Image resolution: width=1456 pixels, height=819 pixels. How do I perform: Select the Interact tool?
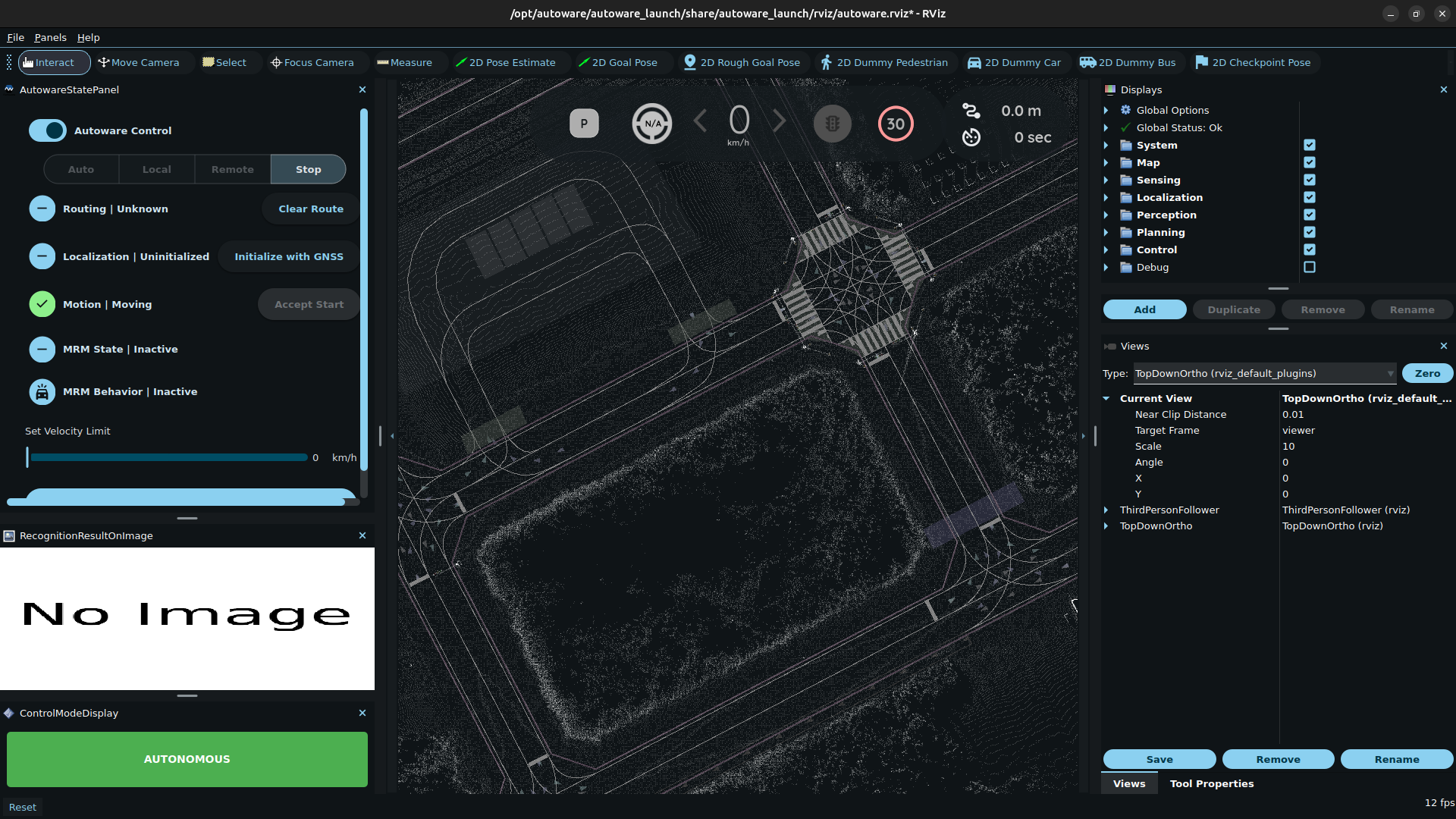(54, 62)
